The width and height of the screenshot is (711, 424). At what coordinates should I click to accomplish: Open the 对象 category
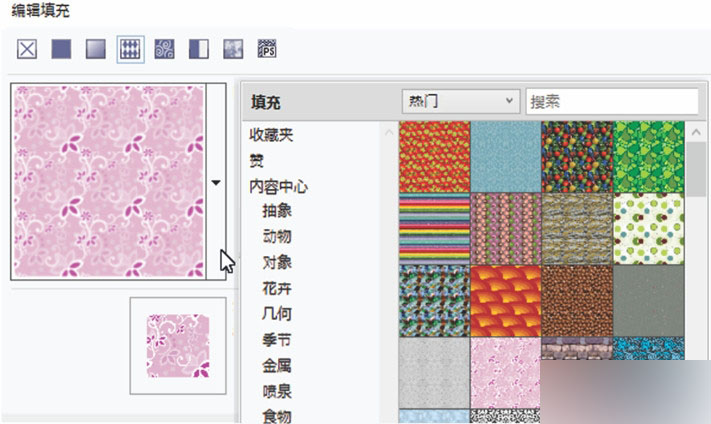(277, 262)
